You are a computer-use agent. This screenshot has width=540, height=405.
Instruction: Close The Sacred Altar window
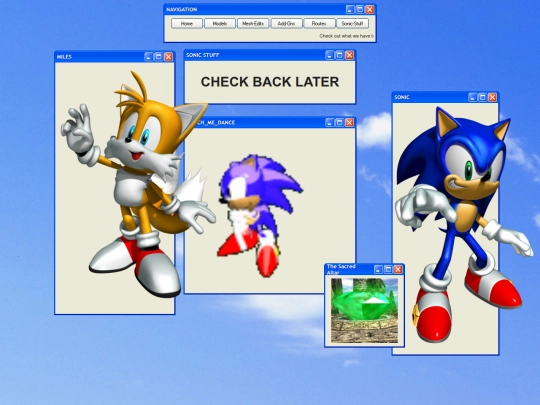click(398, 269)
